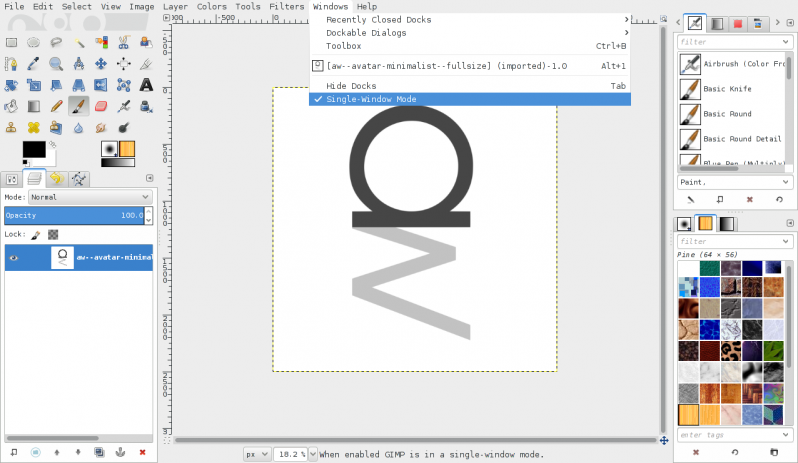The width and height of the screenshot is (798, 463).
Task: Choose Toolbox from the Windows menu
Action: pyautogui.click(x=470, y=46)
